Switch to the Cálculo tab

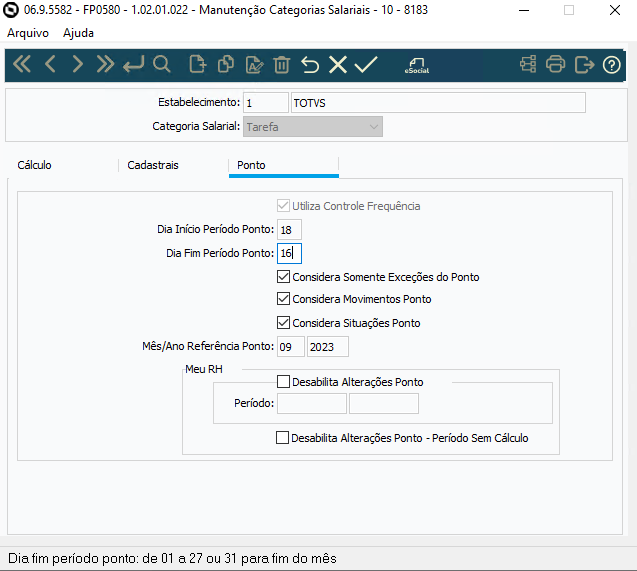[x=34, y=165]
